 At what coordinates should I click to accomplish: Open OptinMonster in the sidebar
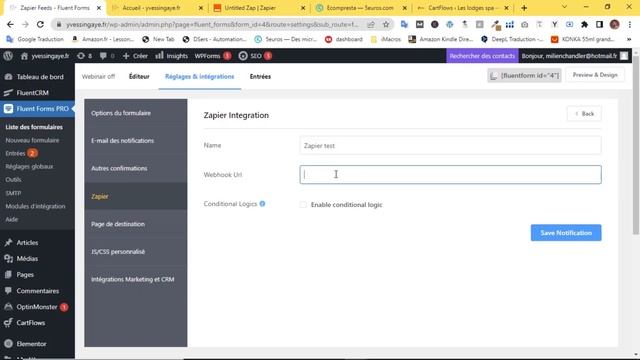pyautogui.click(x=37, y=307)
